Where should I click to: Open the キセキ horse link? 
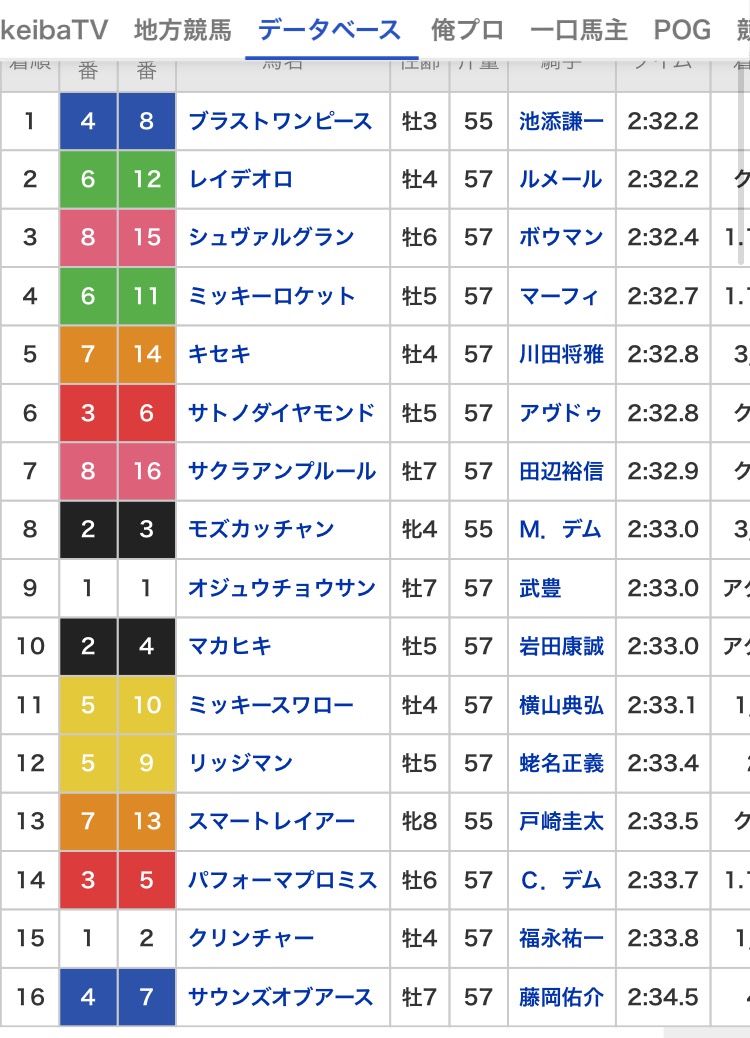(x=219, y=354)
